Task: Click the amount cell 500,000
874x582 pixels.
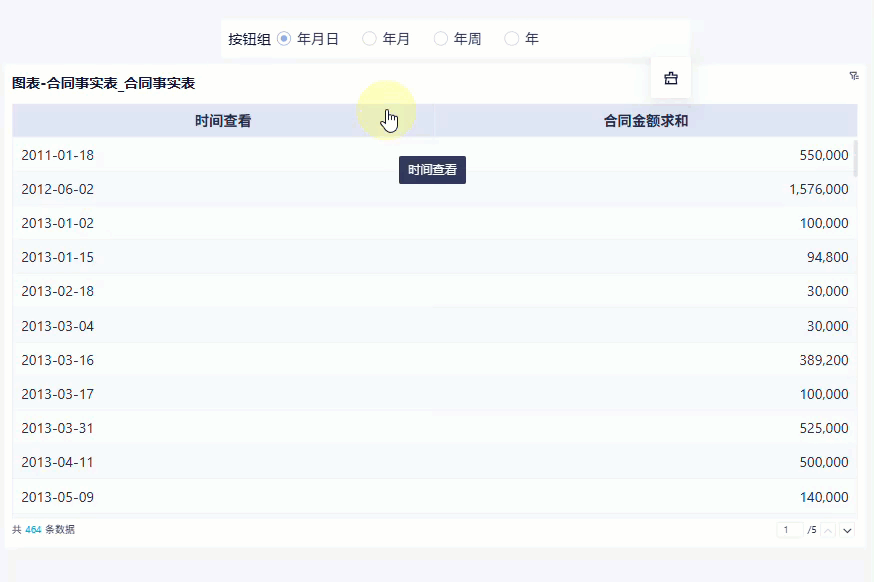Action: click(824, 462)
